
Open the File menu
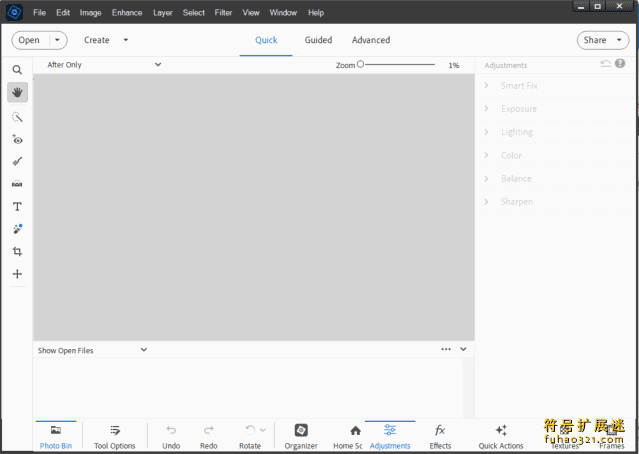pyautogui.click(x=39, y=13)
